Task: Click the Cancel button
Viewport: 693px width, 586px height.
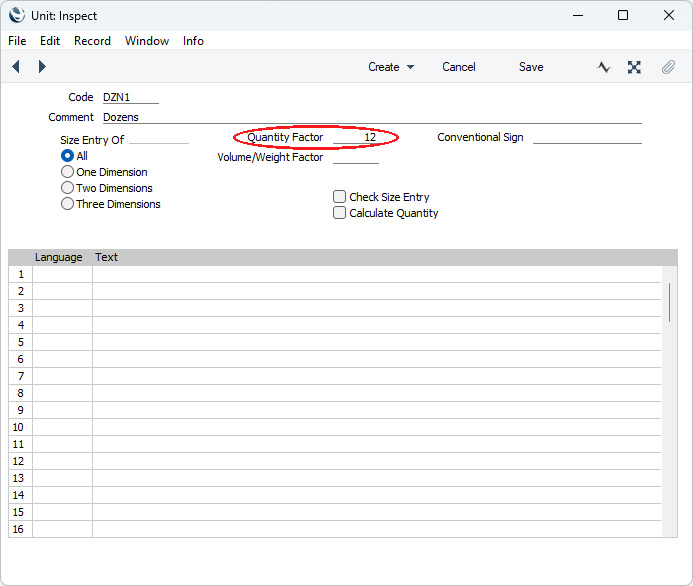Action: 459,67
